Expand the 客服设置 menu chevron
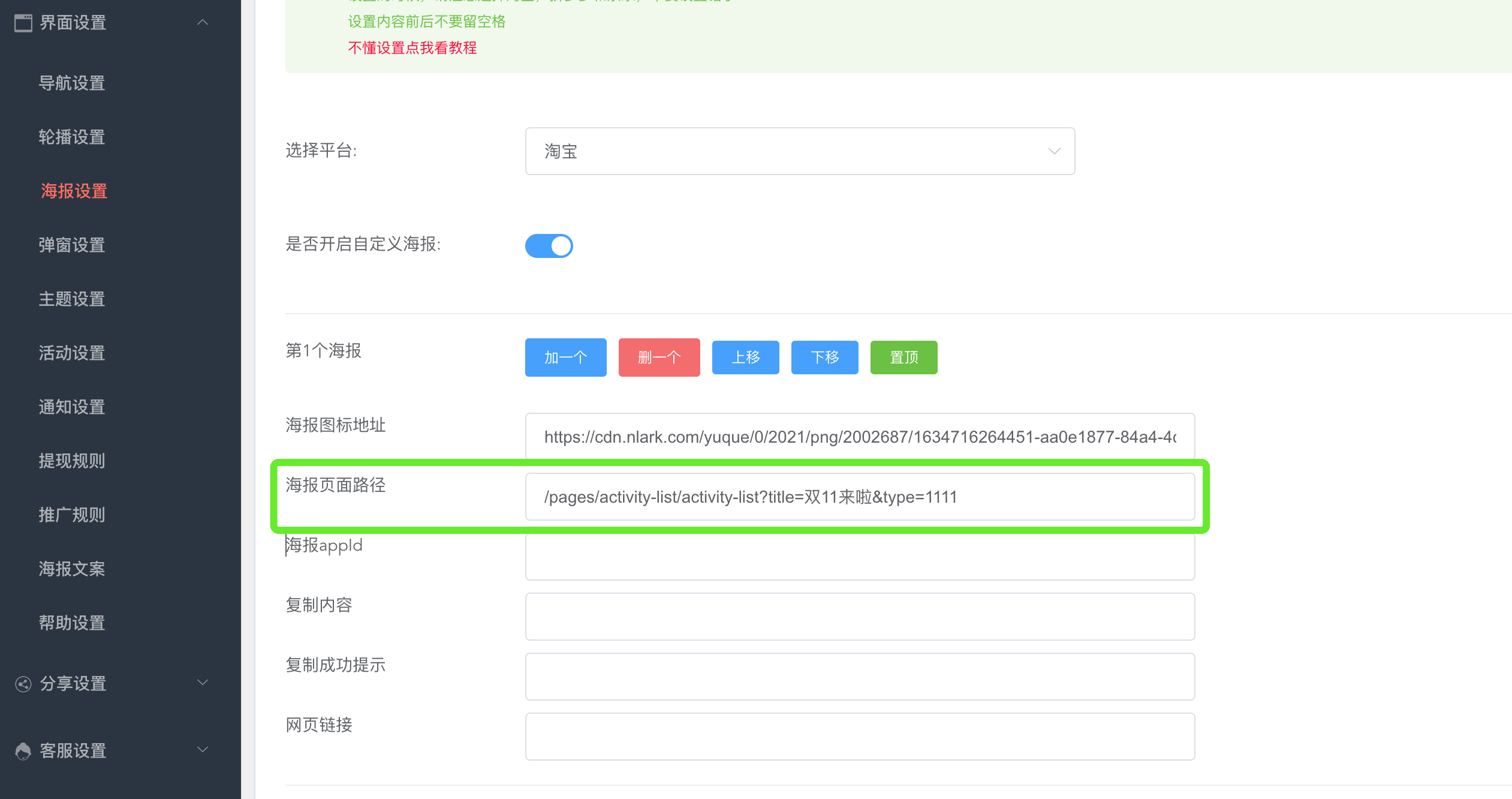 [203, 750]
